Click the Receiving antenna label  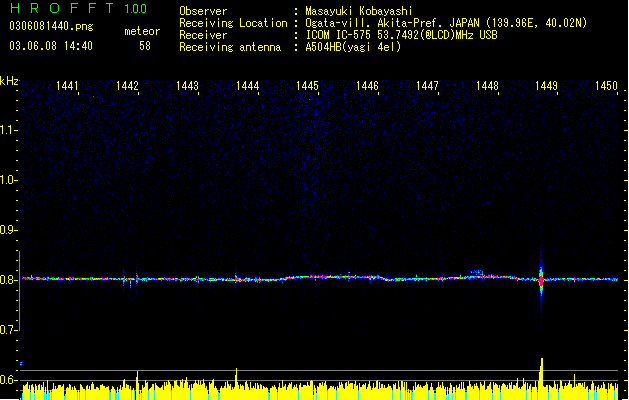pos(230,47)
